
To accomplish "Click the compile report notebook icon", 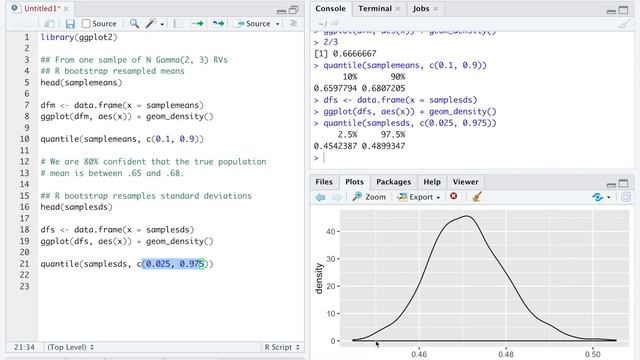I will [178, 24].
